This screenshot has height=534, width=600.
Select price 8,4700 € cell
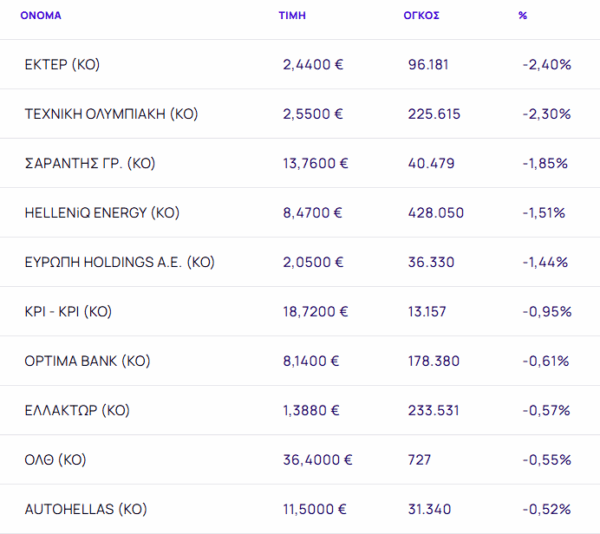coord(312,213)
